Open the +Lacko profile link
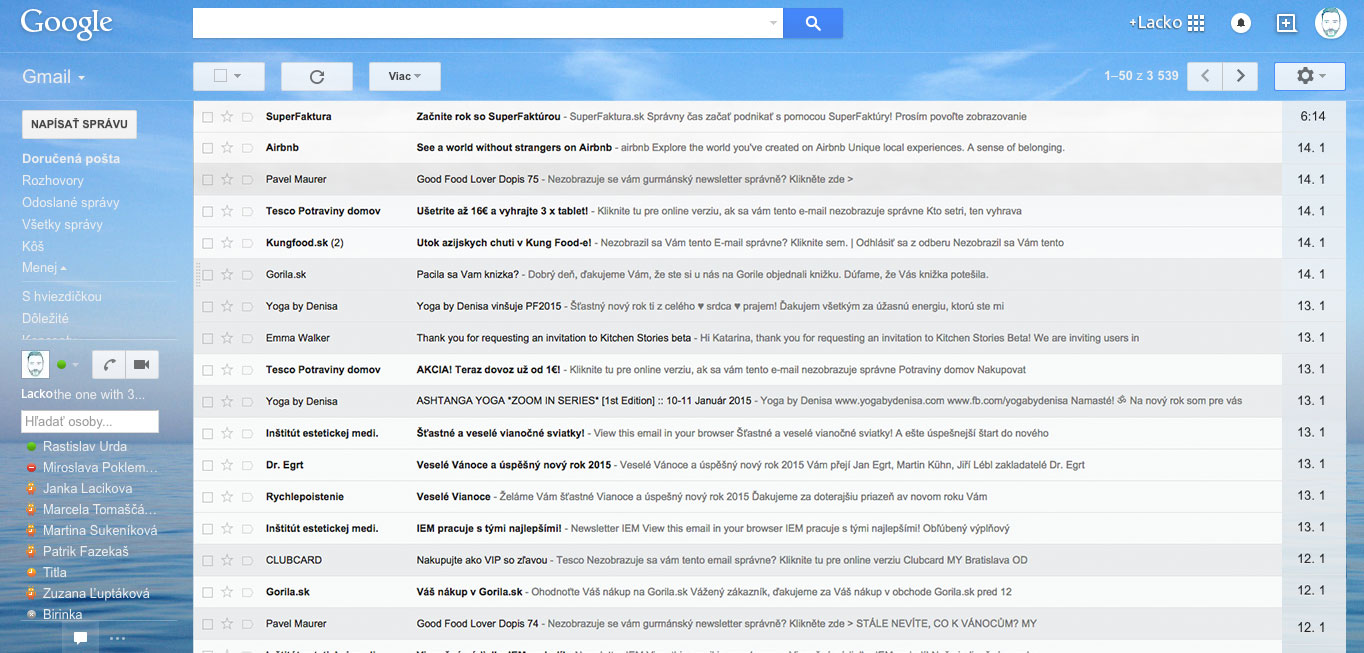1364x653 pixels. [x=1155, y=23]
